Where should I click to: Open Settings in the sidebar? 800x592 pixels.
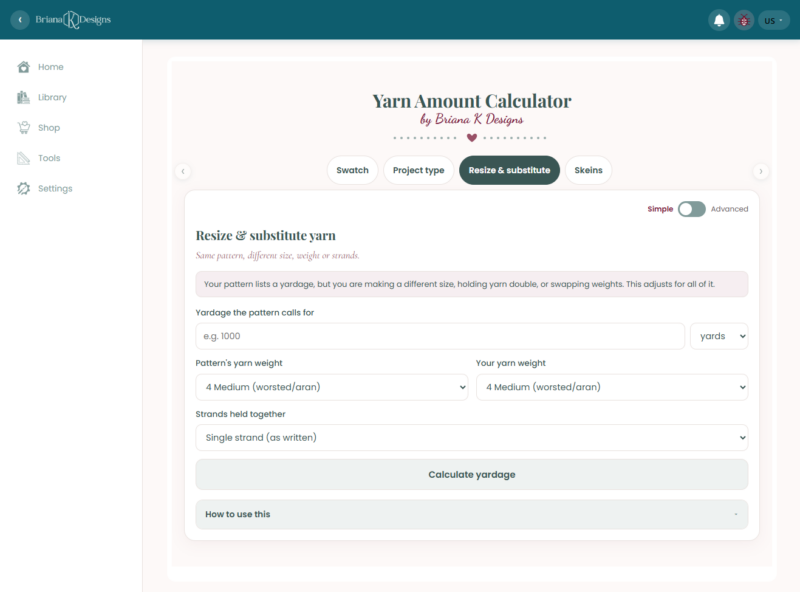pos(55,188)
